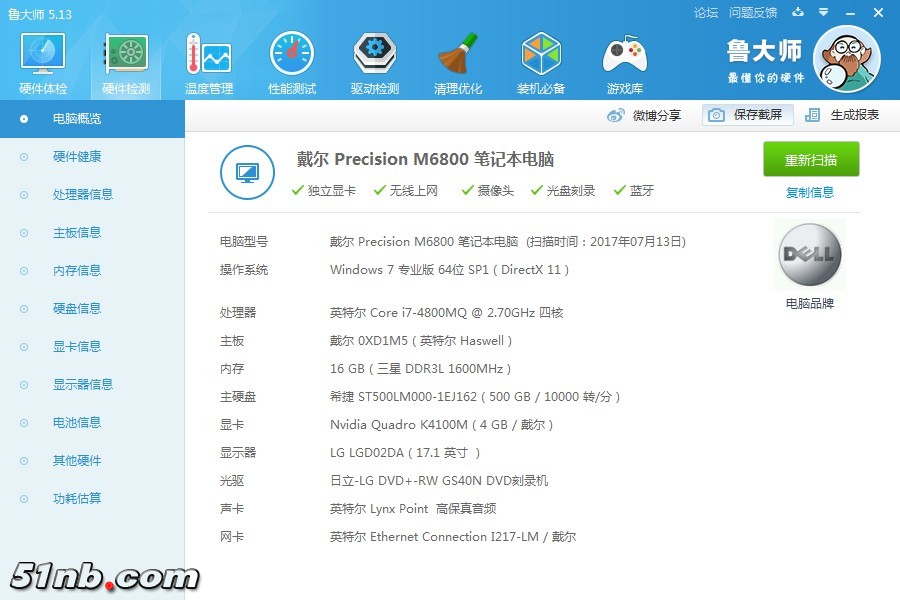Image resolution: width=900 pixels, height=600 pixels.
Task: Click the 鲁大师 5.13 title text
Action: 40,14
